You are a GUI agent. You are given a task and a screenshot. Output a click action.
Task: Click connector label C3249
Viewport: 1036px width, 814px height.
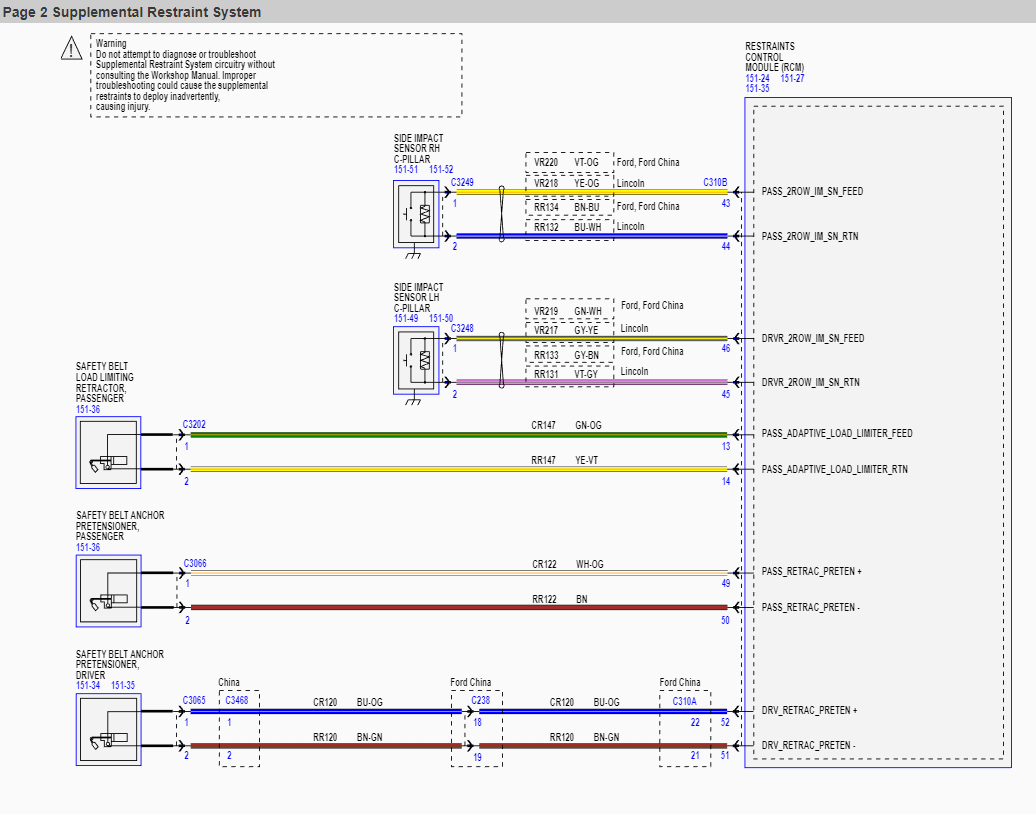(x=462, y=183)
